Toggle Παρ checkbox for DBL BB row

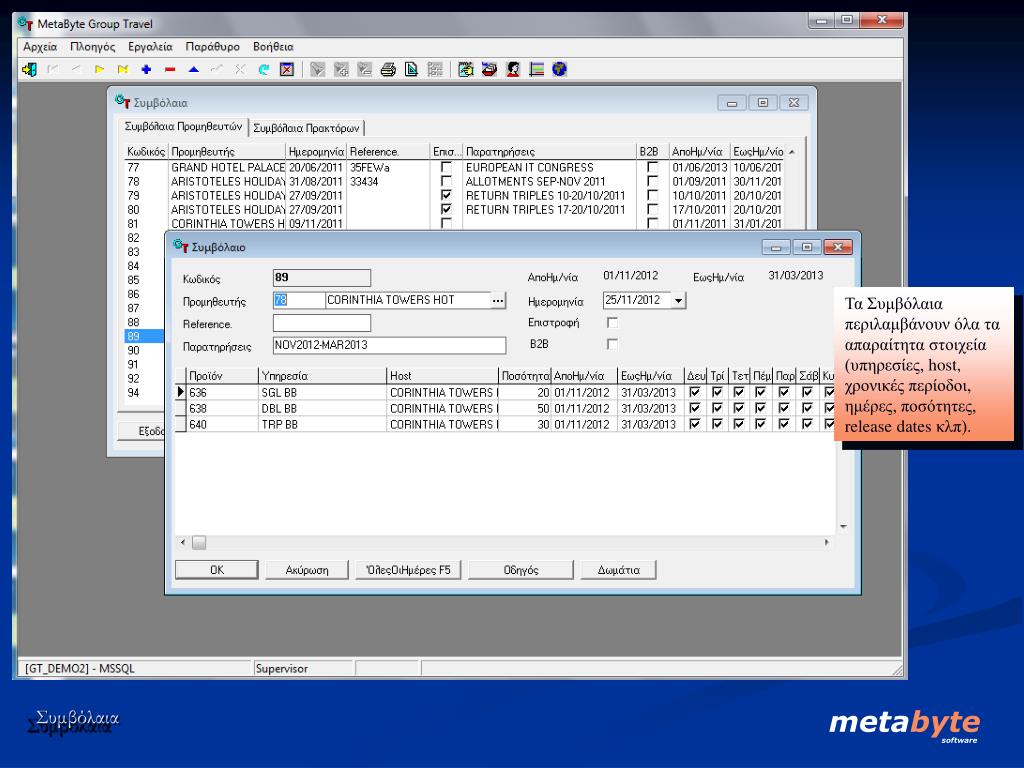tap(784, 408)
